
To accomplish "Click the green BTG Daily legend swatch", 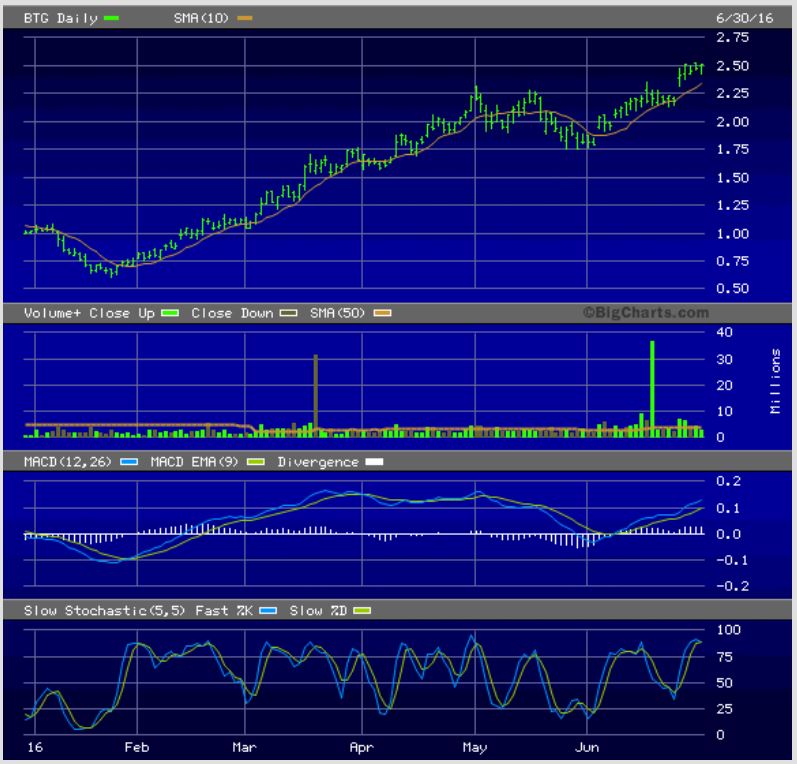I will pyautogui.click(x=111, y=18).
